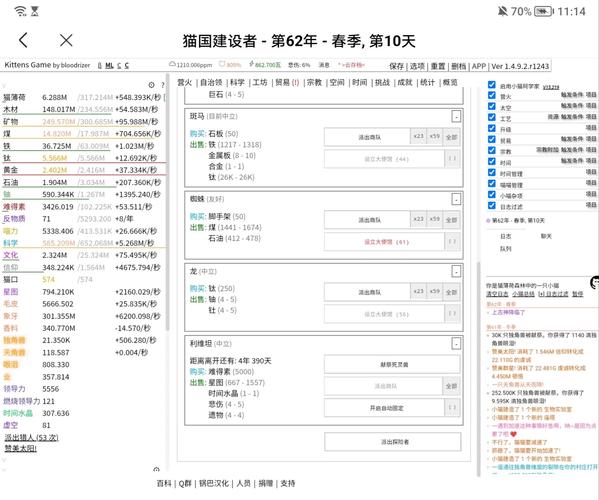Collapse the 龙 trade panel
The width and height of the screenshot is (599, 500).
coord(456,271)
